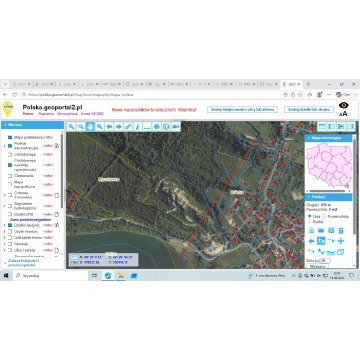
Task: Click document icon beside Ulice i adresy
Action: (x=57, y=250)
